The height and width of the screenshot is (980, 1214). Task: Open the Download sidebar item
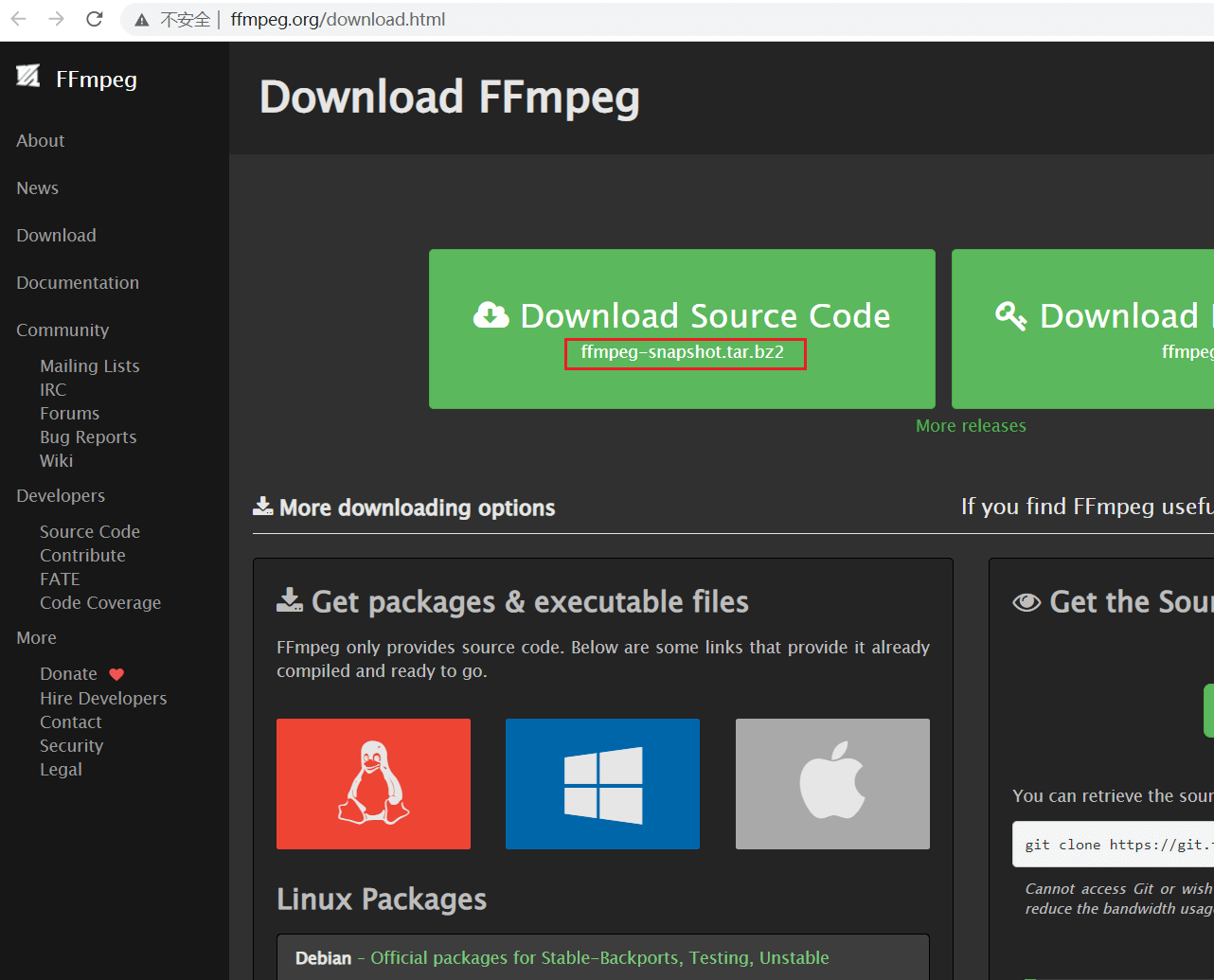(56, 236)
